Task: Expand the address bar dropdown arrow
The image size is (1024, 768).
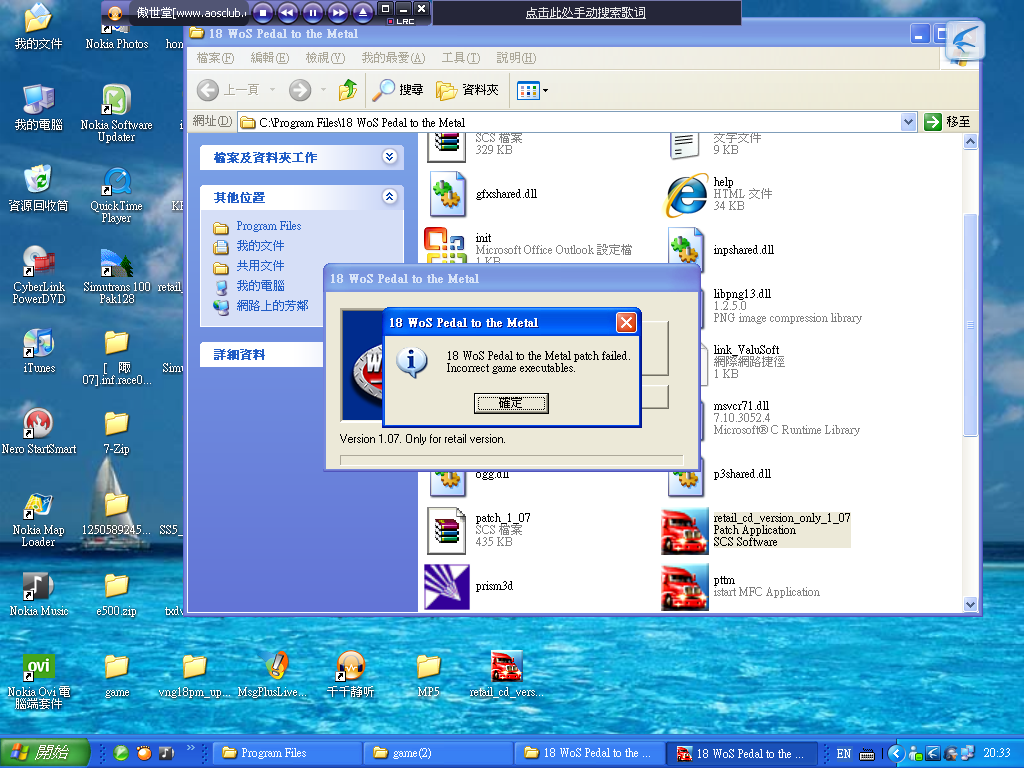Action: (908, 122)
